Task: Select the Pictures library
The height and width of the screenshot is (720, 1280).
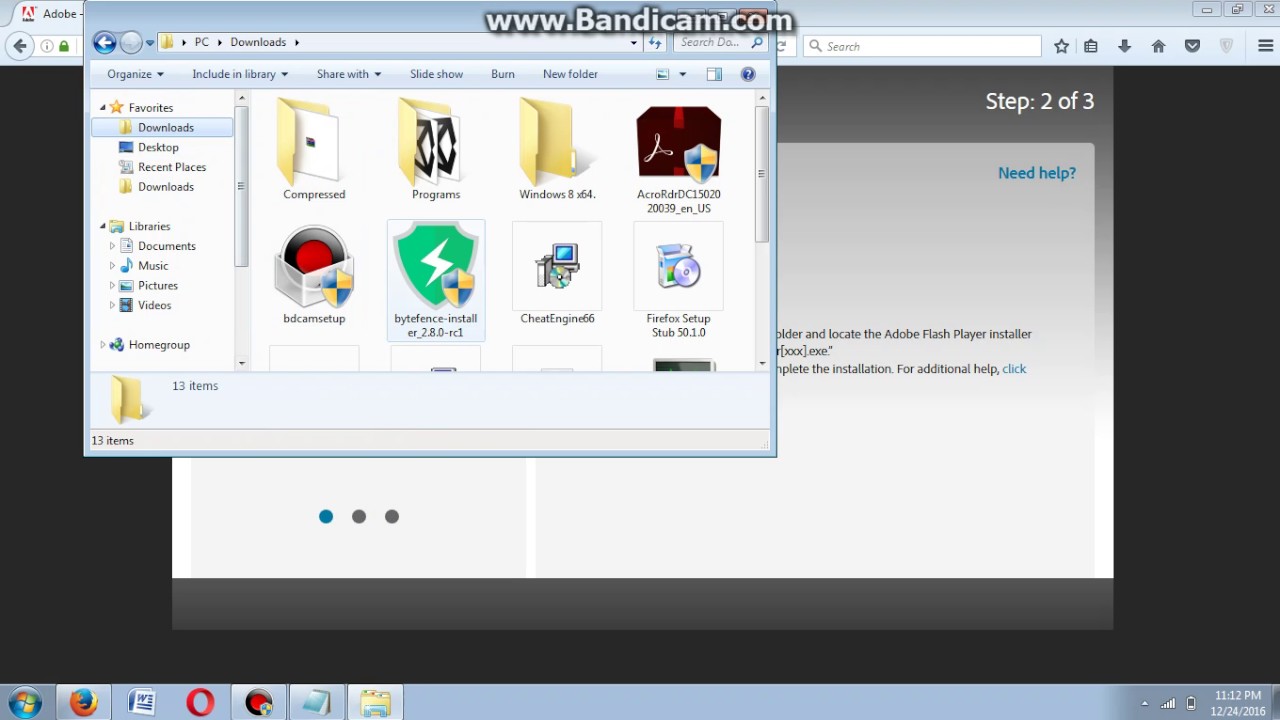Action: 158,286
